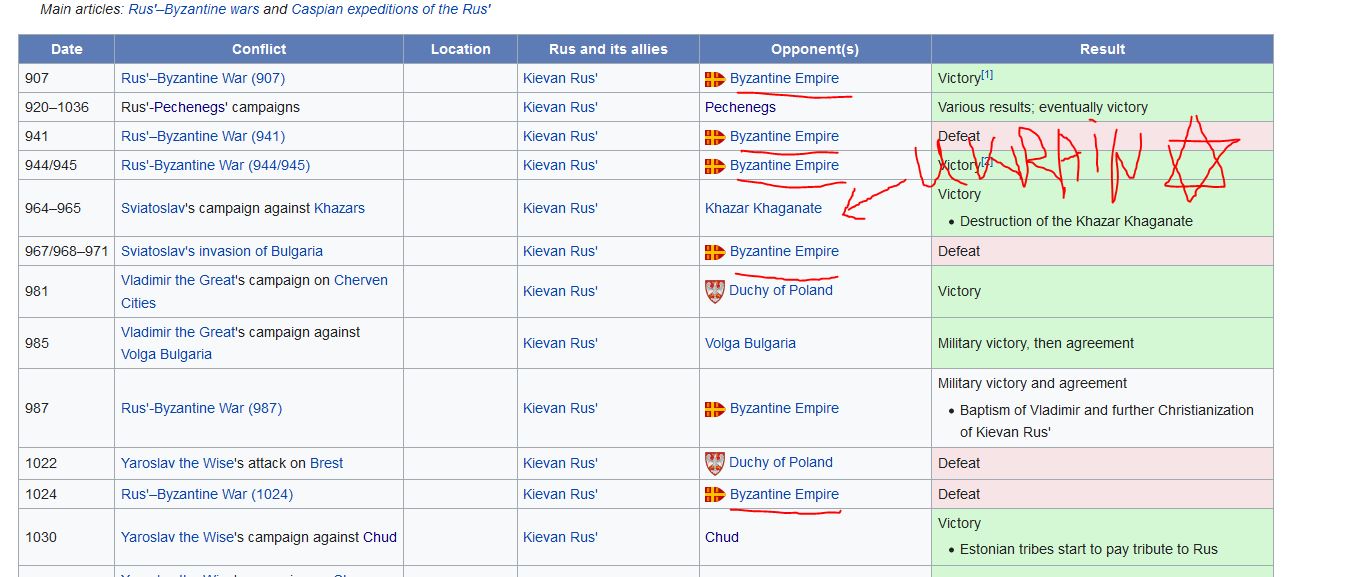Click the Khazars link in the Conflict column
The image size is (1351, 577).
339,208
